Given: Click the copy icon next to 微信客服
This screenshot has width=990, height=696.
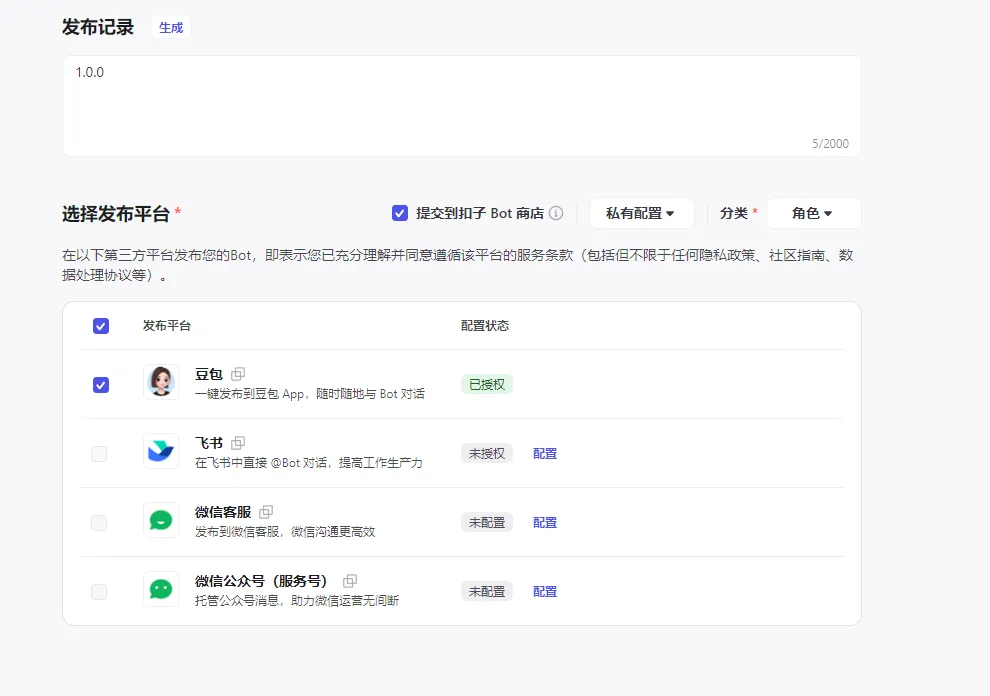Looking at the screenshot, I should point(266,511).
